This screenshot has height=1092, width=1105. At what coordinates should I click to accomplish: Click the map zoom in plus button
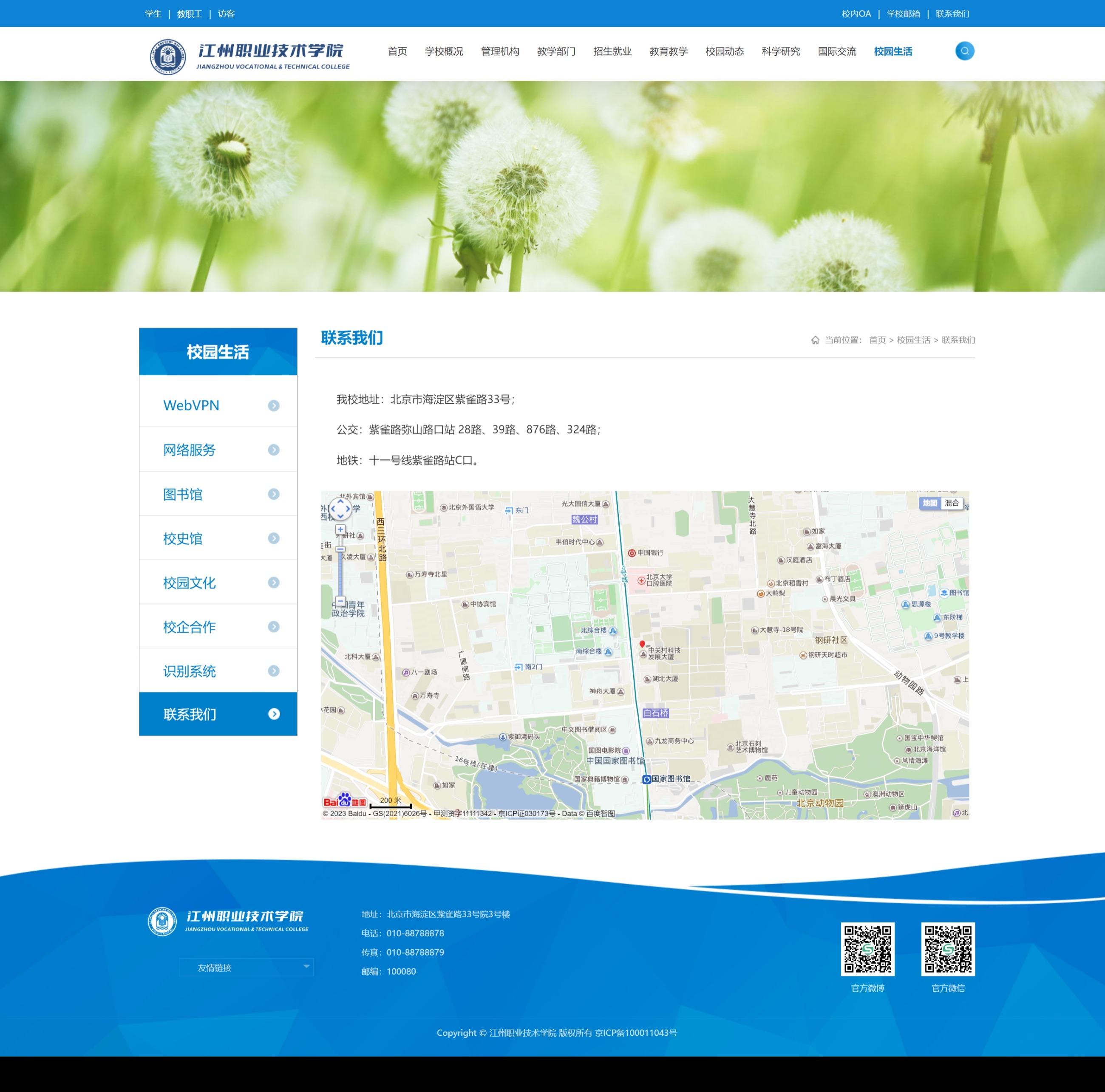coord(340,529)
